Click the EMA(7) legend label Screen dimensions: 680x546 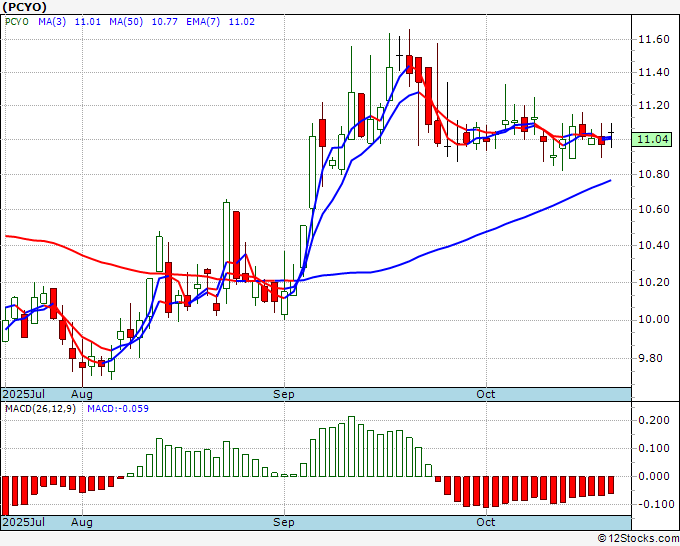coord(203,22)
